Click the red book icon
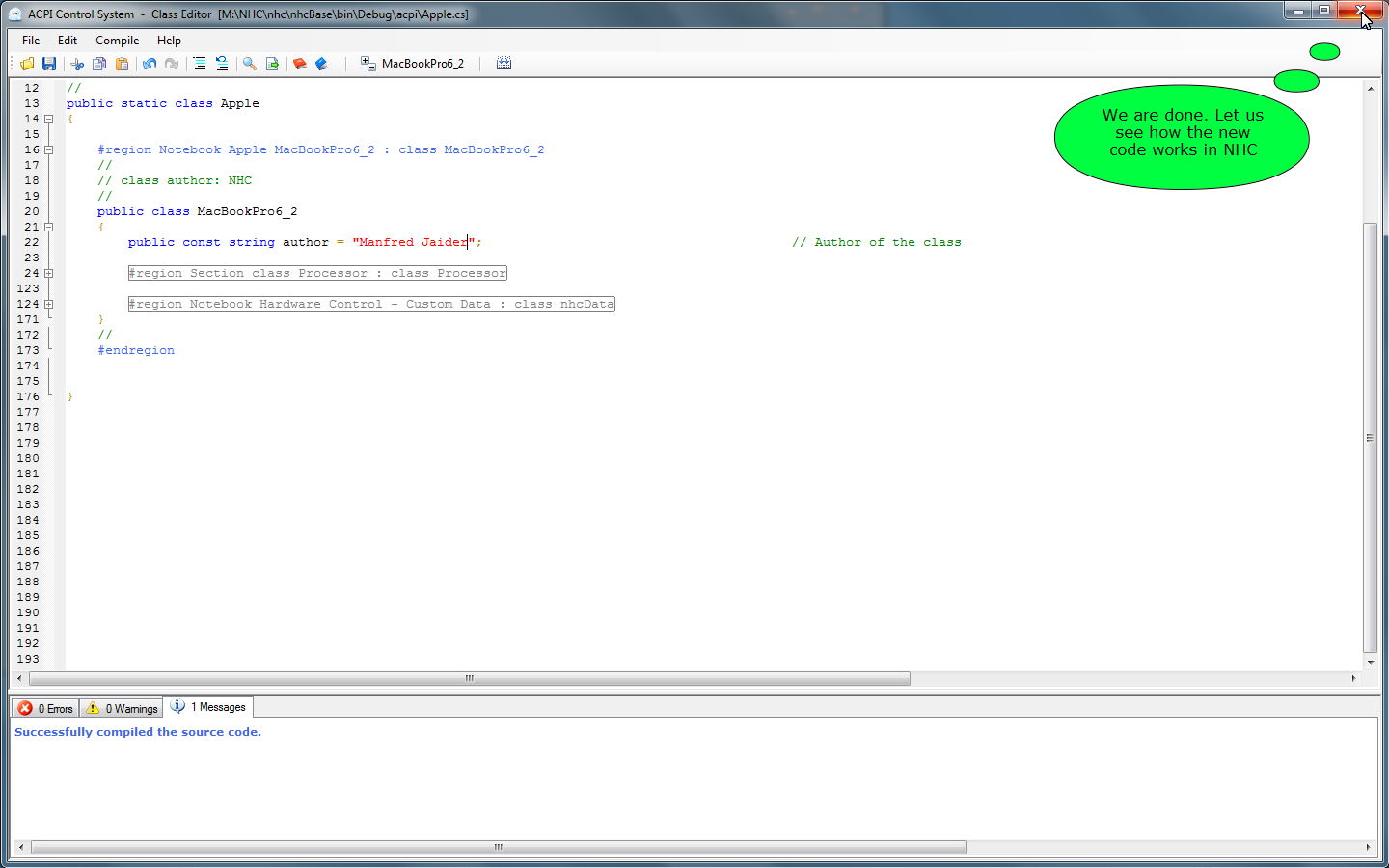Image resolution: width=1389 pixels, height=868 pixels. [x=300, y=64]
